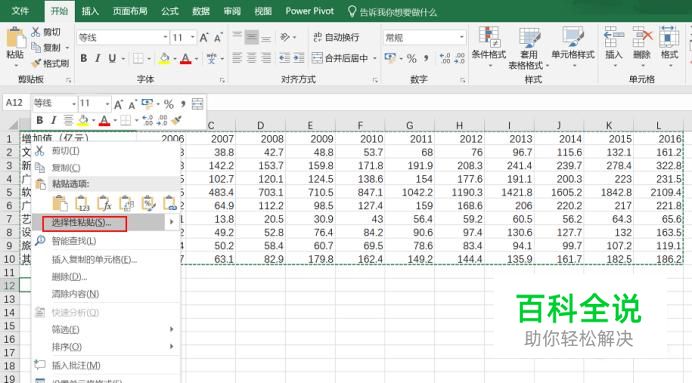Viewport: 692px width, 383px height.
Task: Switch to the Formulas (公式) tab
Action: click(170, 11)
